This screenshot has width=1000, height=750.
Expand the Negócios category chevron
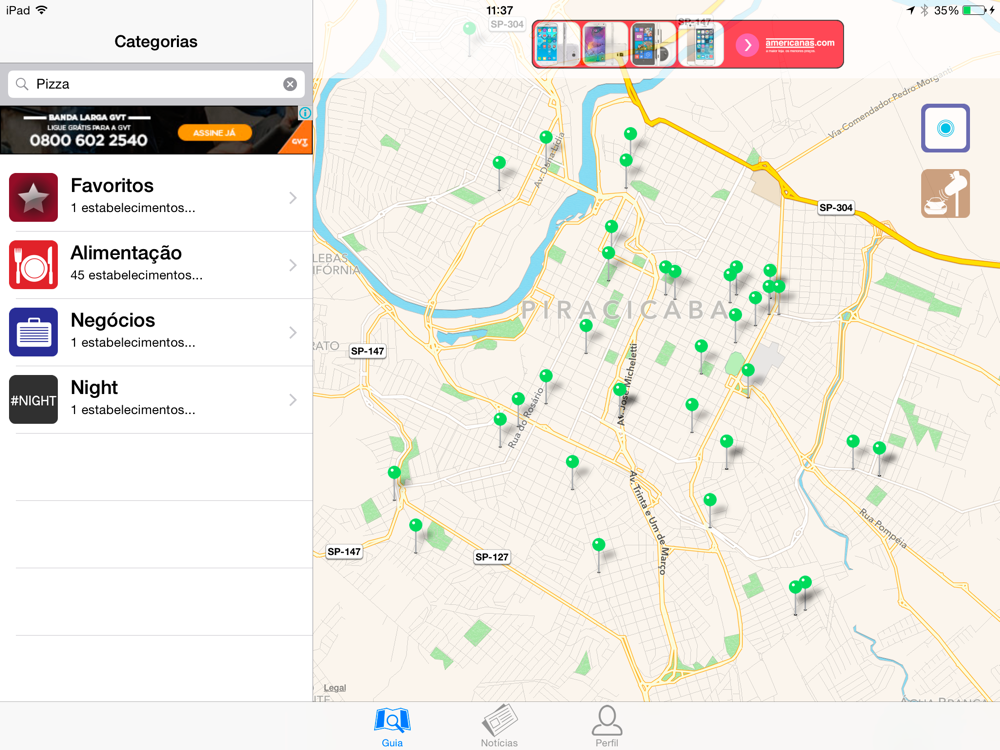coord(293,332)
